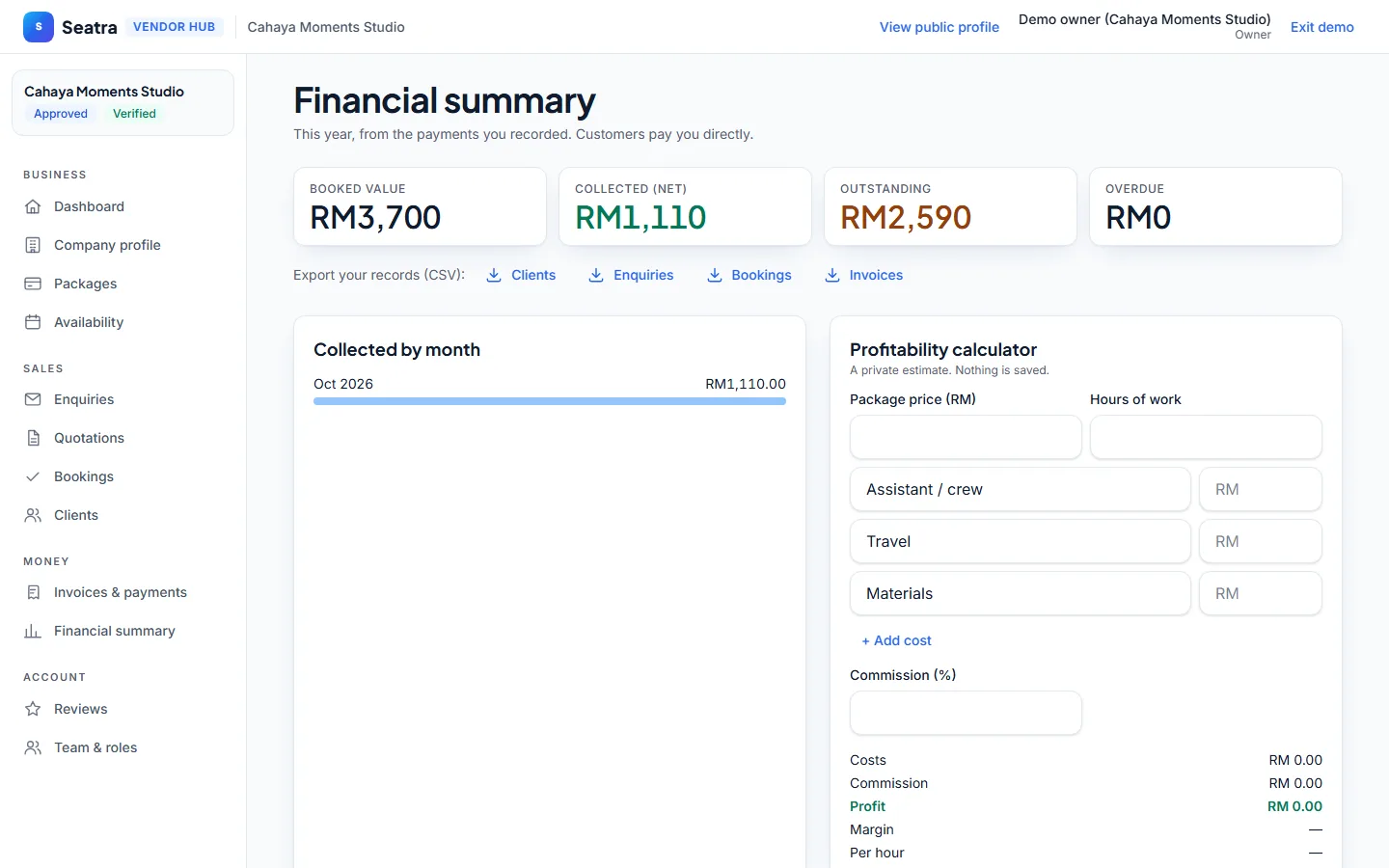Open Dashboard in the sidebar
Viewport: 1389px width, 868px height.
pyautogui.click(x=123, y=206)
